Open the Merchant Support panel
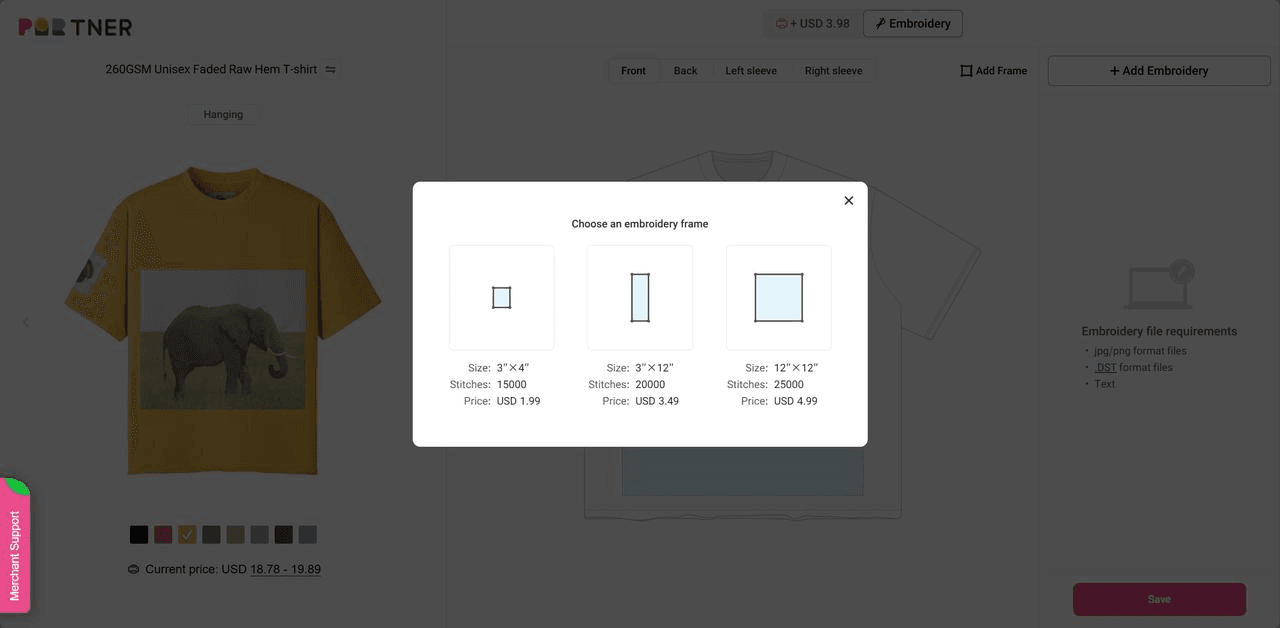Viewport: 1280px width, 628px height. point(15,546)
